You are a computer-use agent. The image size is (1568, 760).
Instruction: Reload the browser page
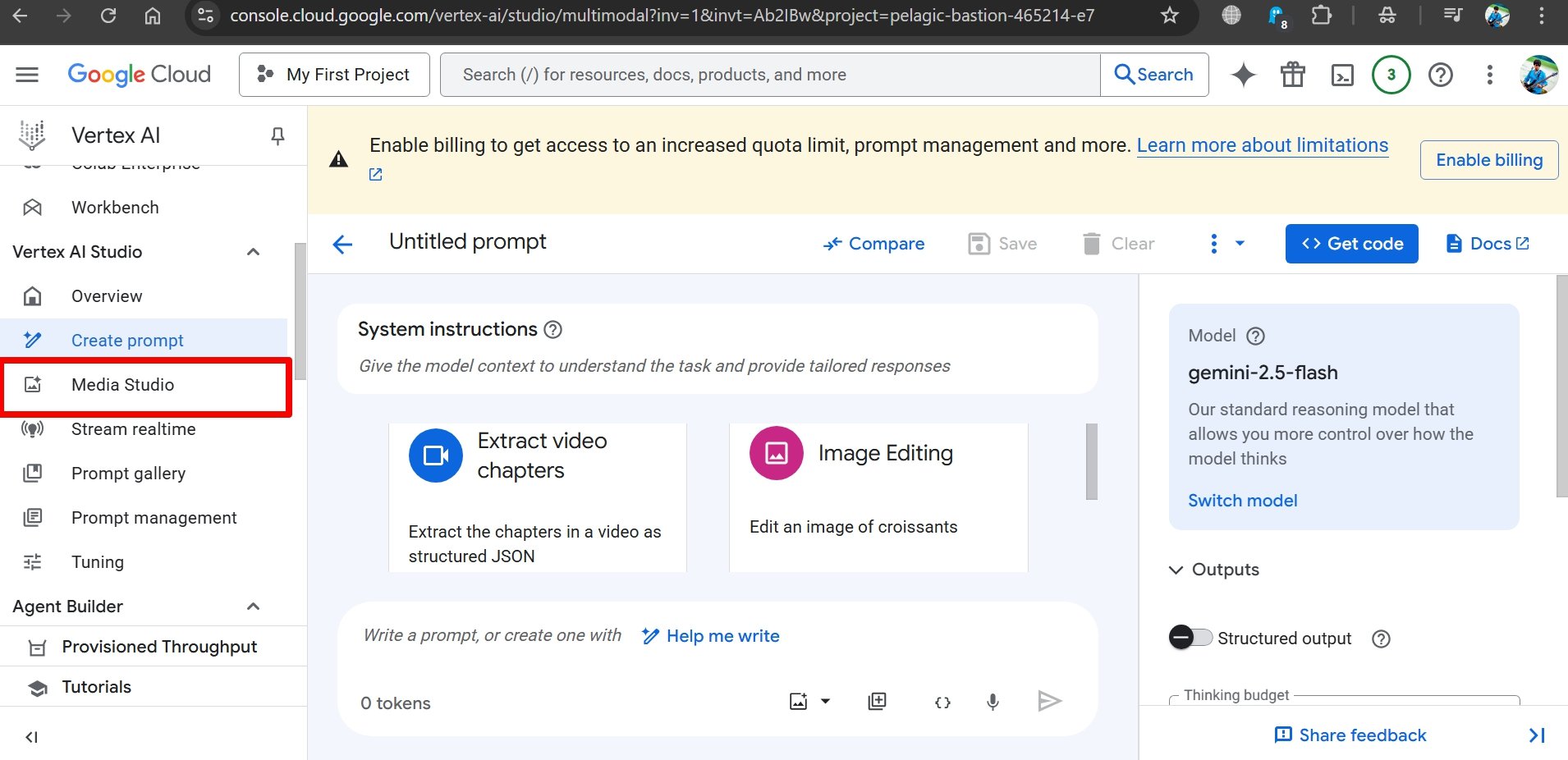point(108,15)
